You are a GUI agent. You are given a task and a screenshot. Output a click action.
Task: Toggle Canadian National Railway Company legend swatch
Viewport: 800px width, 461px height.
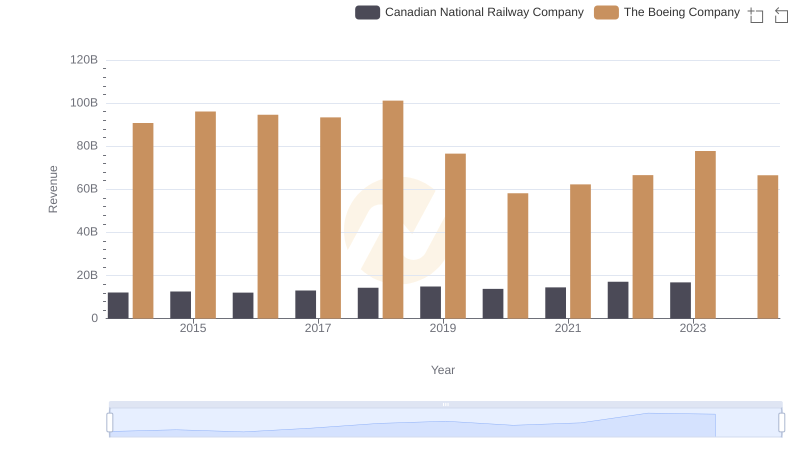click(x=367, y=12)
